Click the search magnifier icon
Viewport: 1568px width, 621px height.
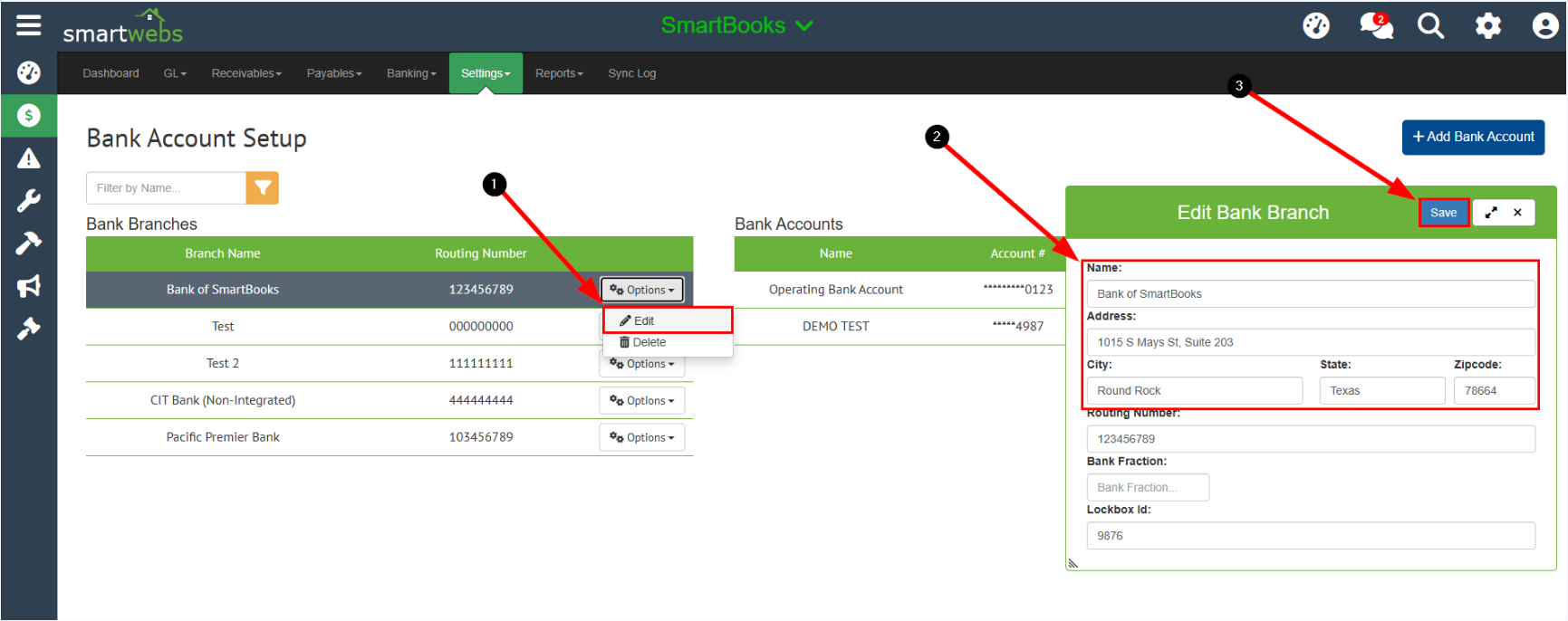[x=1431, y=25]
